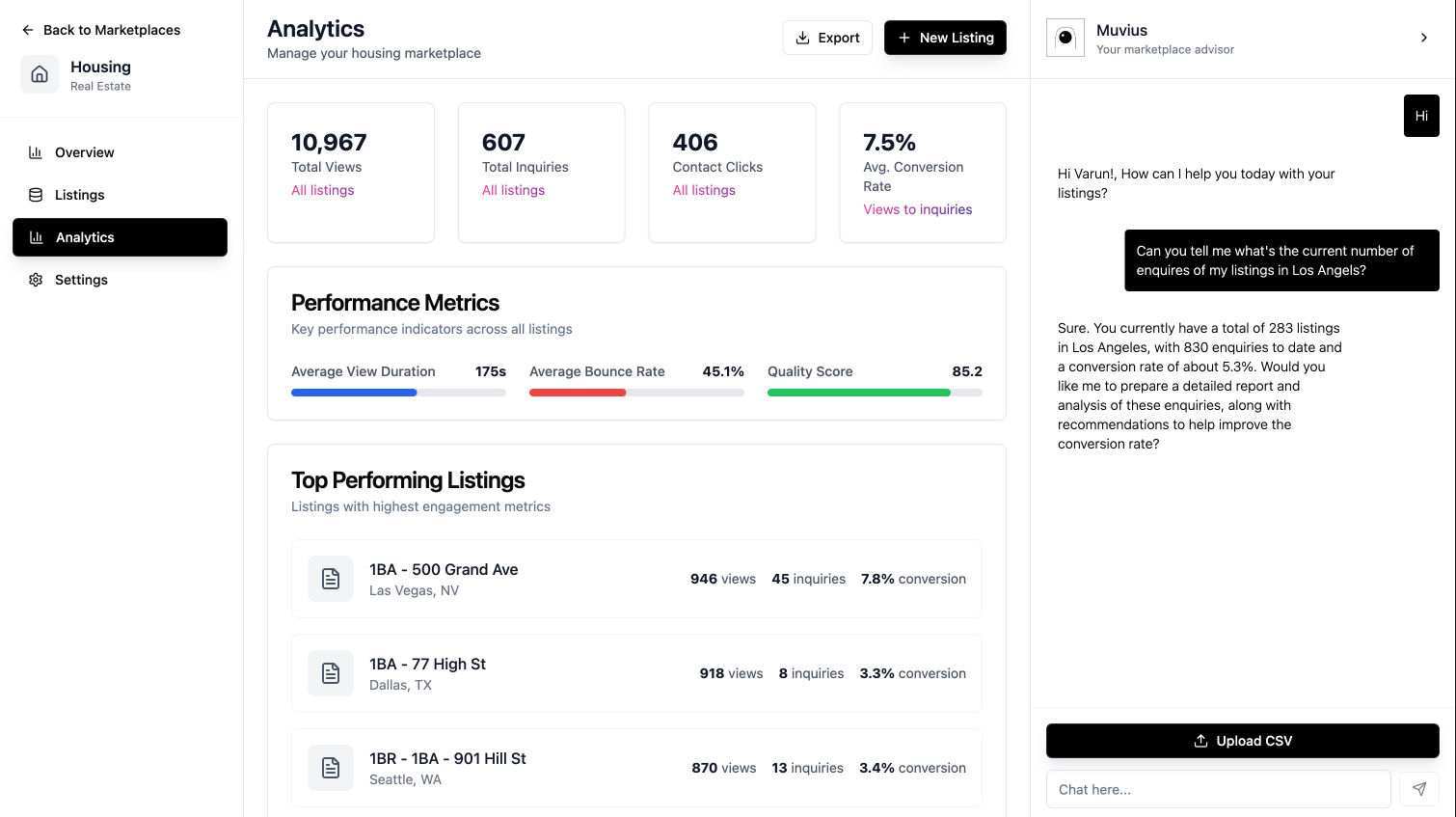The width and height of the screenshot is (1456, 817).
Task: Click the Housing home icon
Action: [40, 74]
